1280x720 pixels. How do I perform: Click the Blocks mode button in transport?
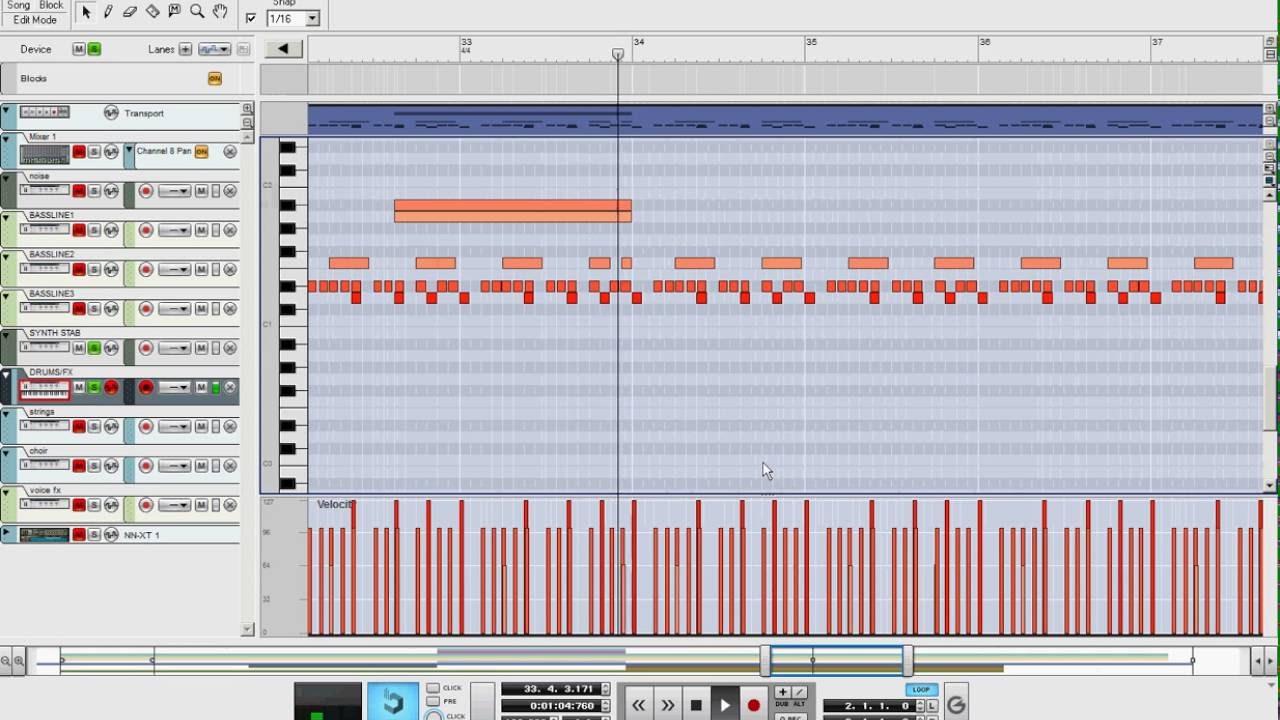coord(393,702)
